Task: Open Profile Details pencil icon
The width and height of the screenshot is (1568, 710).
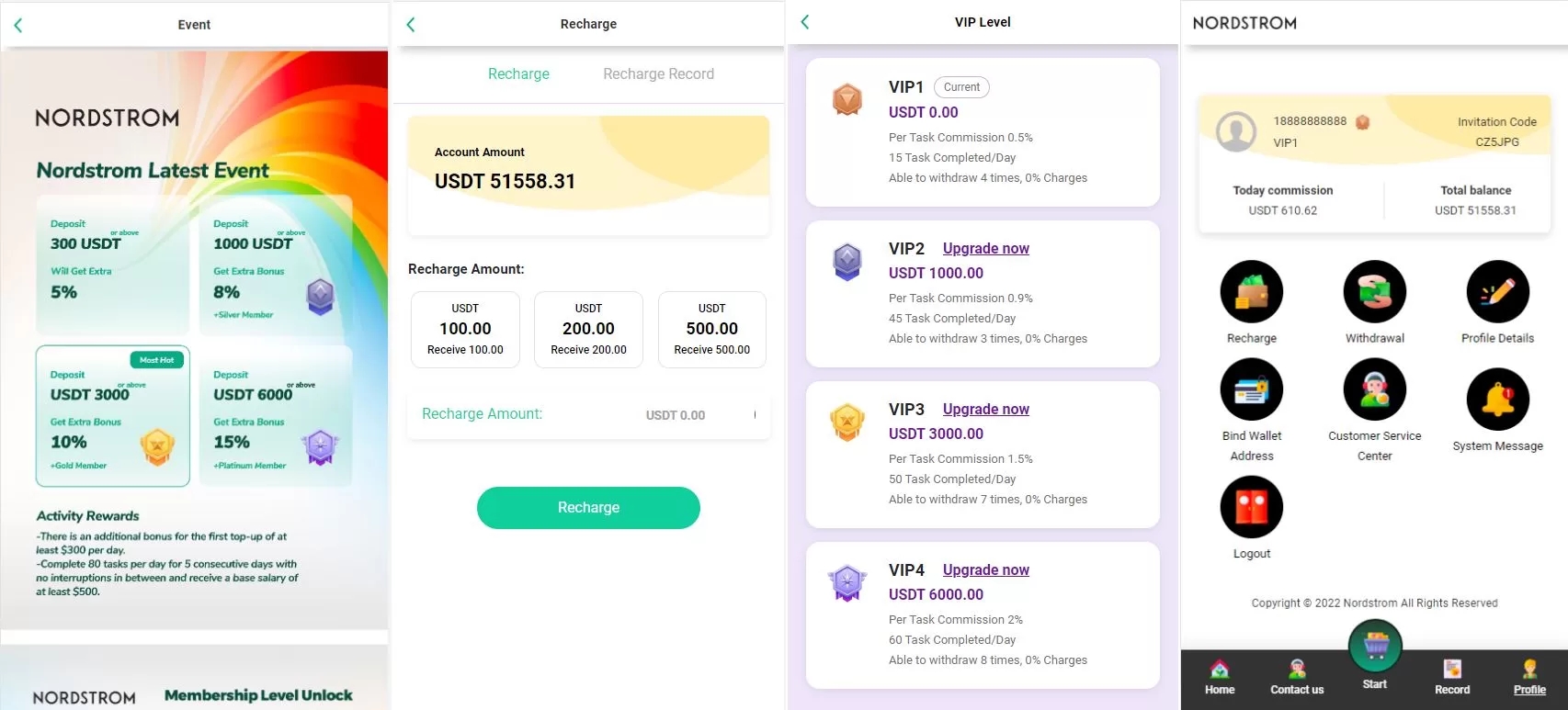Action: pos(1497,292)
